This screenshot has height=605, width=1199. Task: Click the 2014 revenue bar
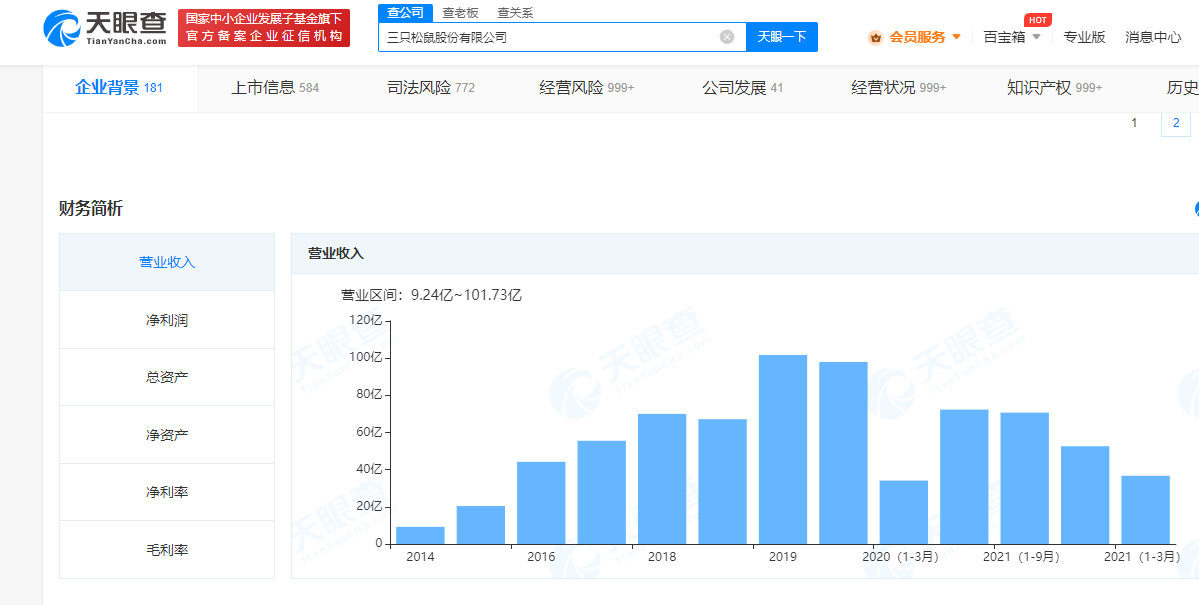(420, 535)
